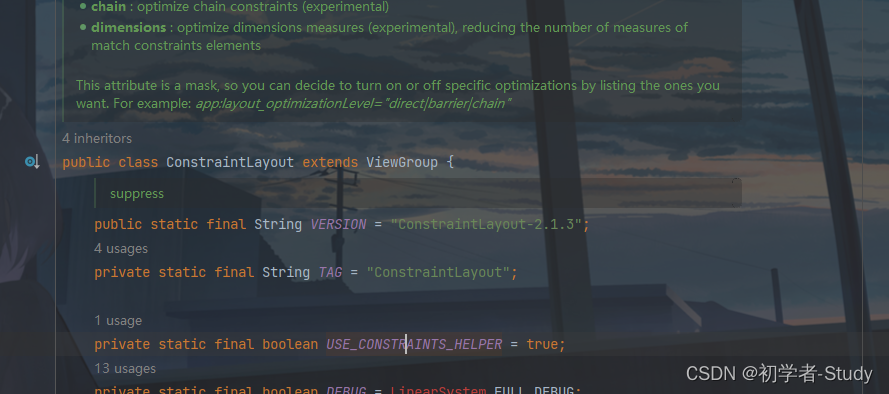
Task: Click the 'boolean' keyword on USE_CONSTRAINTS_HELPER line
Action: click(x=290, y=345)
